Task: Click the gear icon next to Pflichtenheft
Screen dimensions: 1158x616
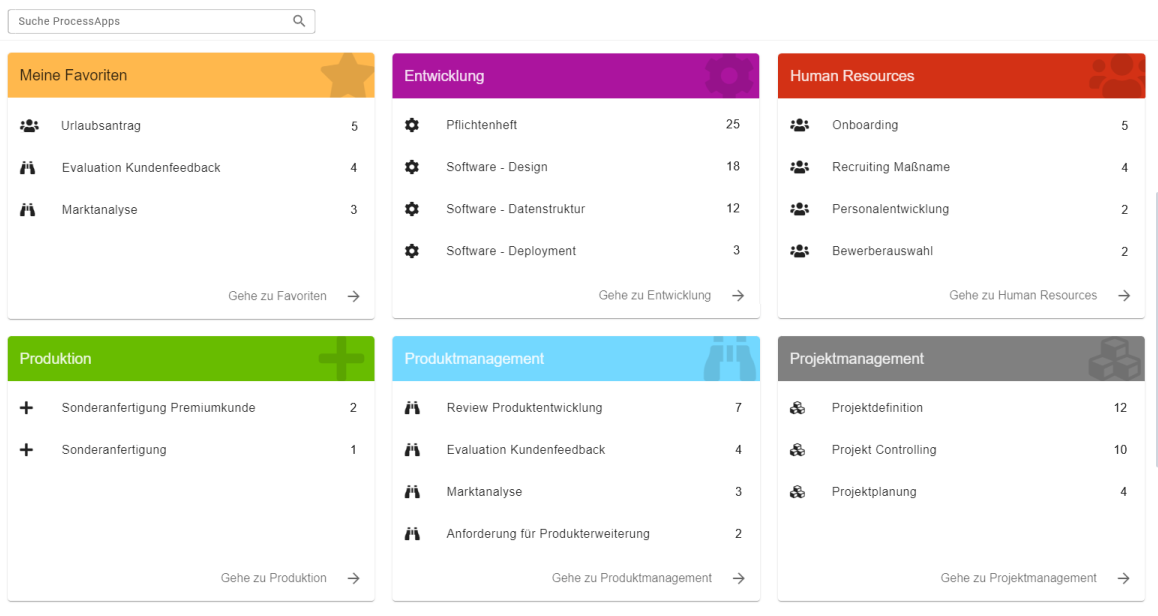Action: click(x=412, y=125)
